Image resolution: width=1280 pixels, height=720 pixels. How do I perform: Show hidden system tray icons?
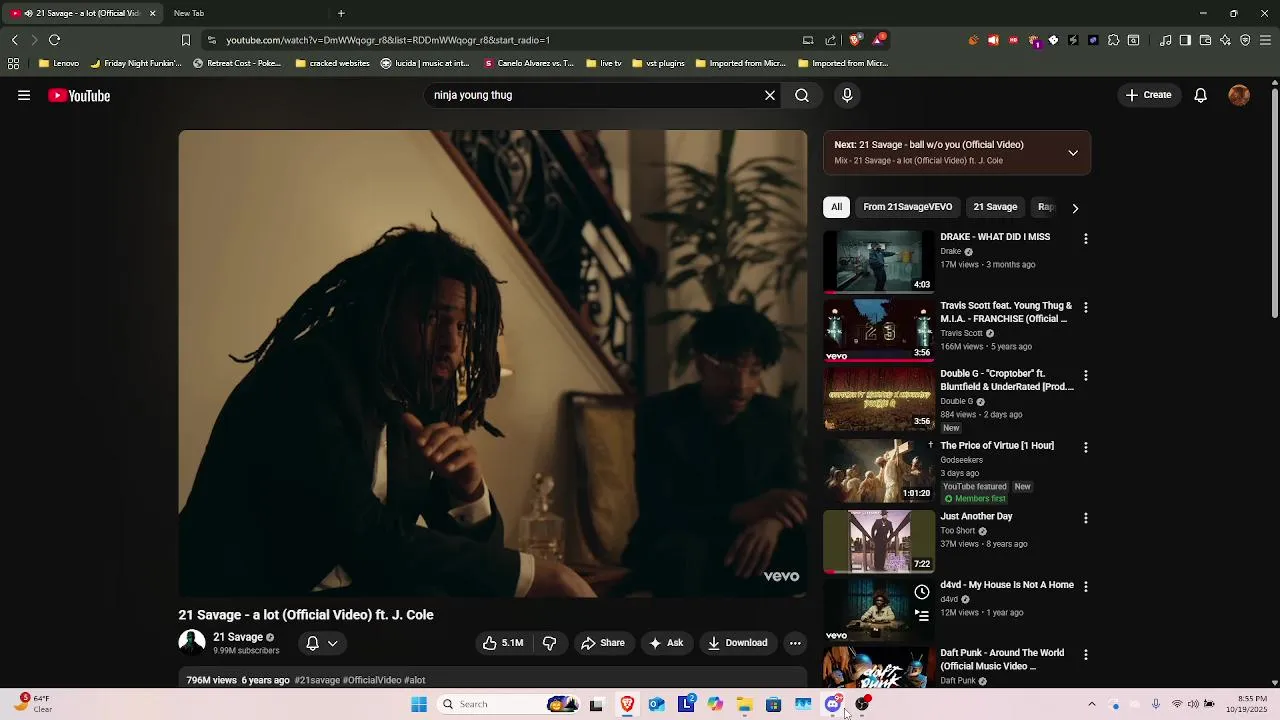[1091, 704]
